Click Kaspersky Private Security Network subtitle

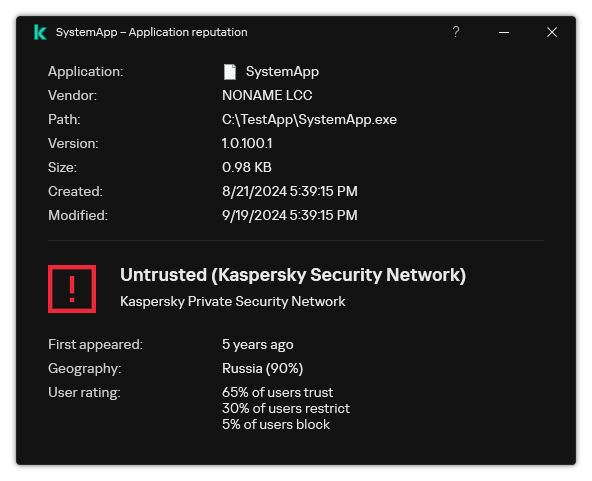tap(233, 302)
